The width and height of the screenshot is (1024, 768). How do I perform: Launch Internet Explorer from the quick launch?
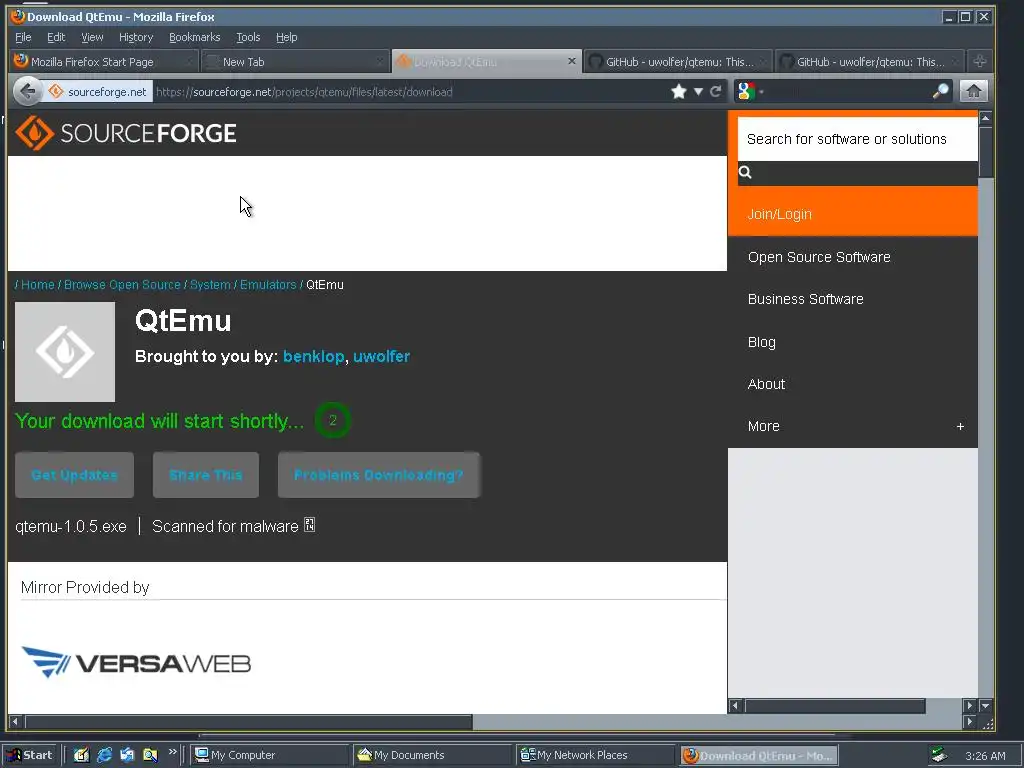click(x=104, y=755)
